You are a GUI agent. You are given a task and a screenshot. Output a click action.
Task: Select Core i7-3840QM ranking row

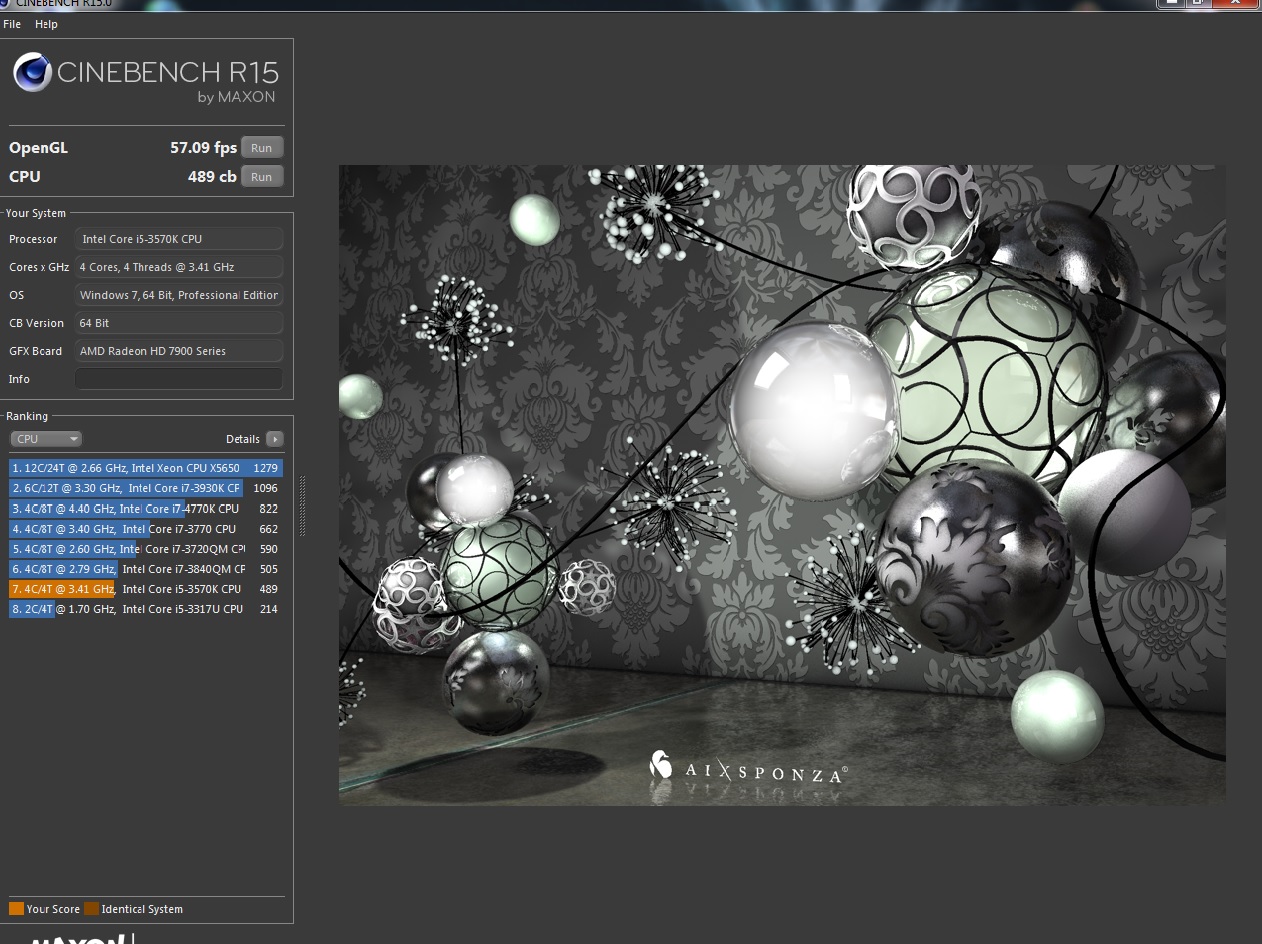pos(146,568)
